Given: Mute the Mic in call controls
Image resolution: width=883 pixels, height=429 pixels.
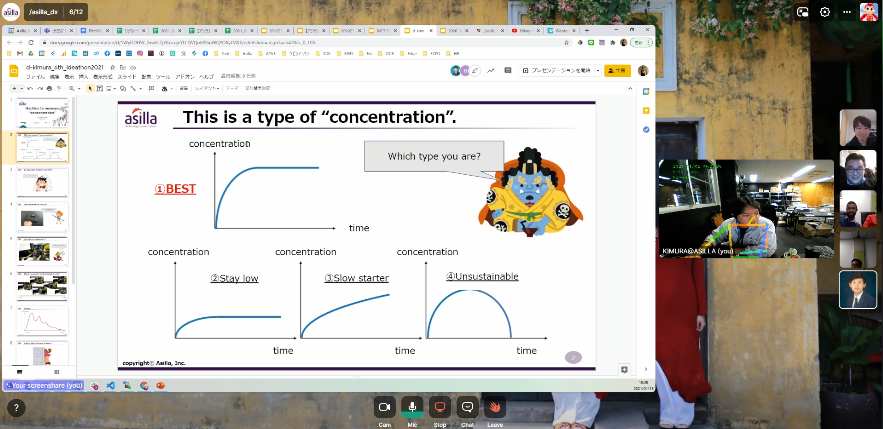Looking at the screenshot, I should pos(412,407).
